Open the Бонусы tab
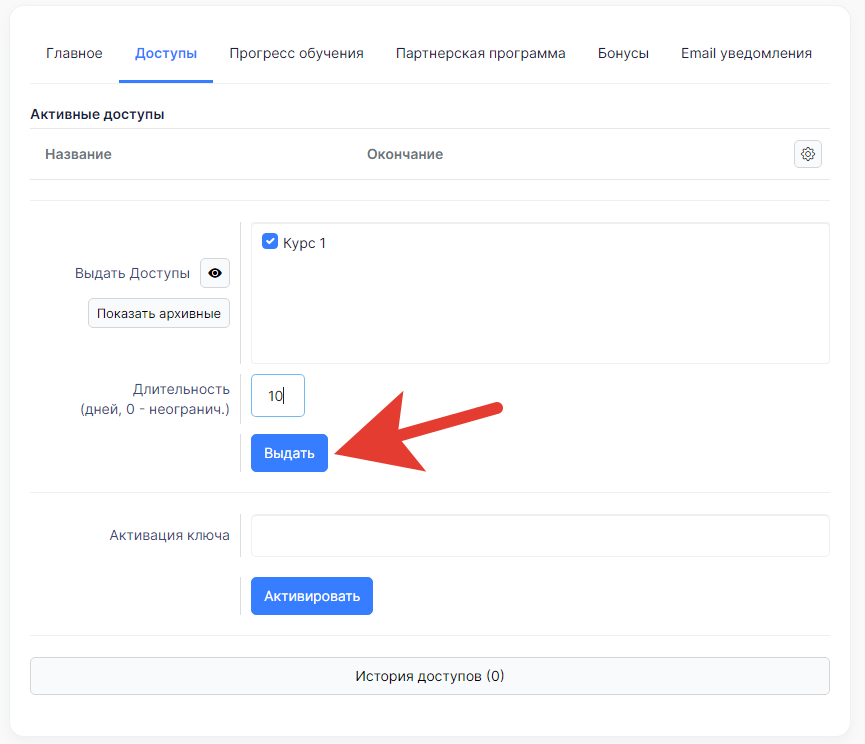 pyautogui.click(x=623, y=53)
